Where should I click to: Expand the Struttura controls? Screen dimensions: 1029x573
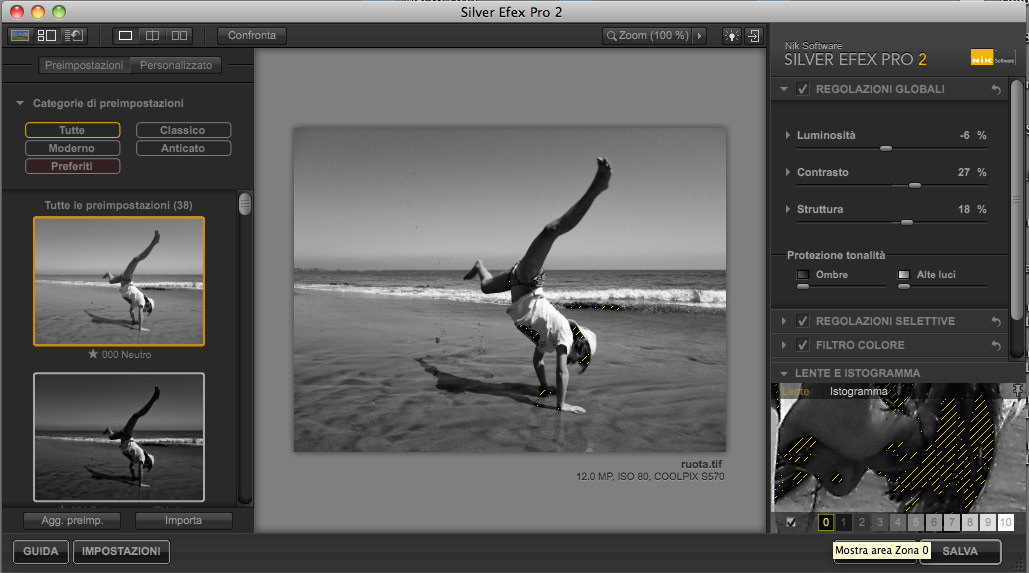[x=788, y=209]
